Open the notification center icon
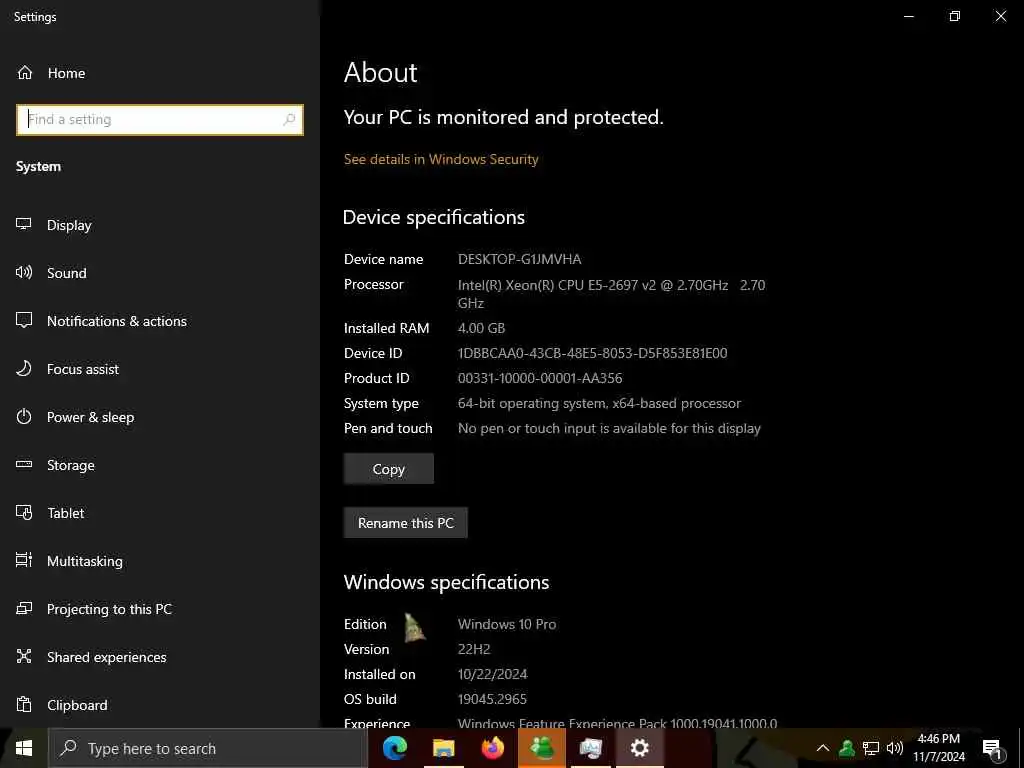 point(993,749)
